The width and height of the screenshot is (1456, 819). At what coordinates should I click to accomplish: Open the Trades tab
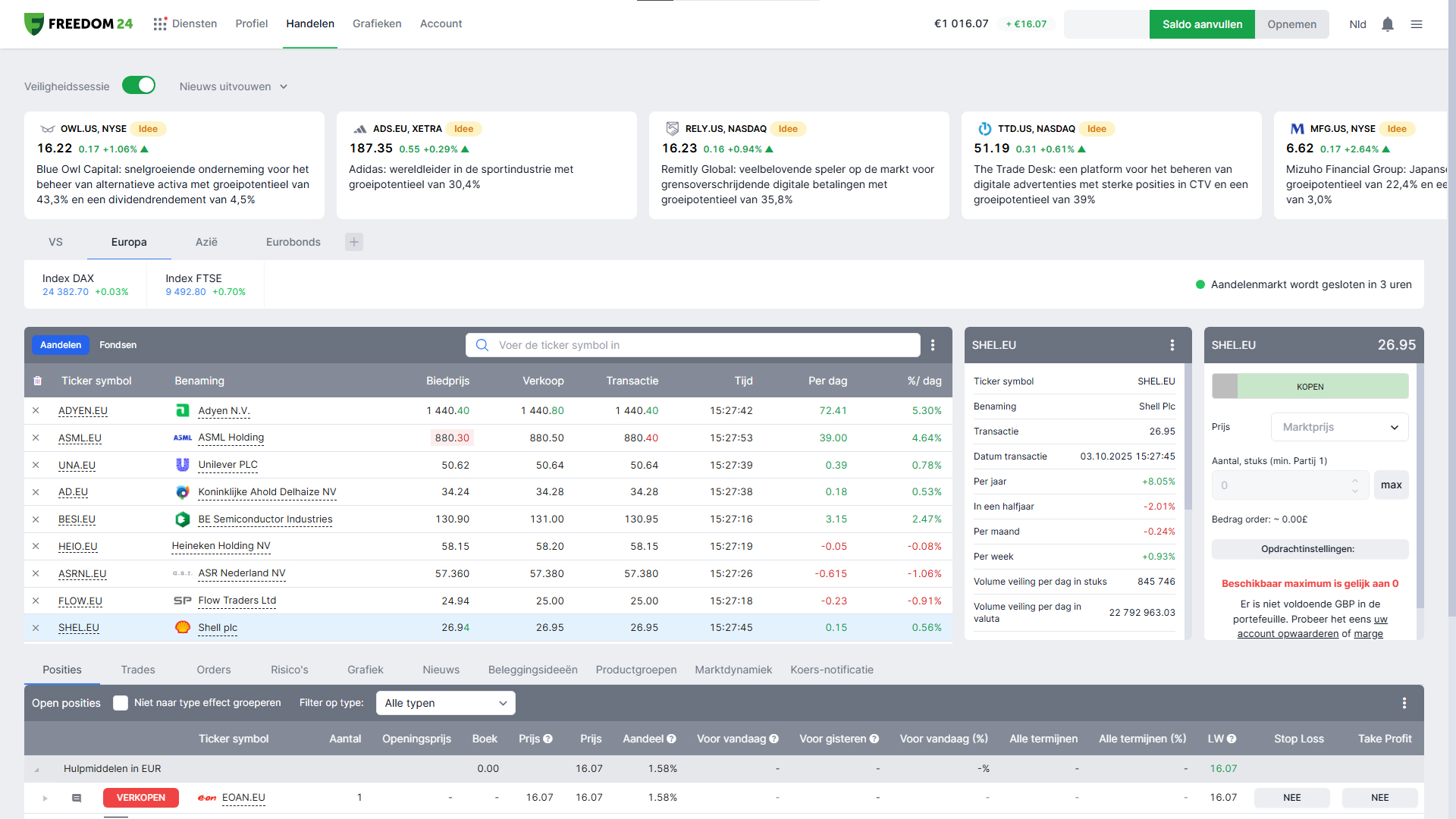pos(138,670)
